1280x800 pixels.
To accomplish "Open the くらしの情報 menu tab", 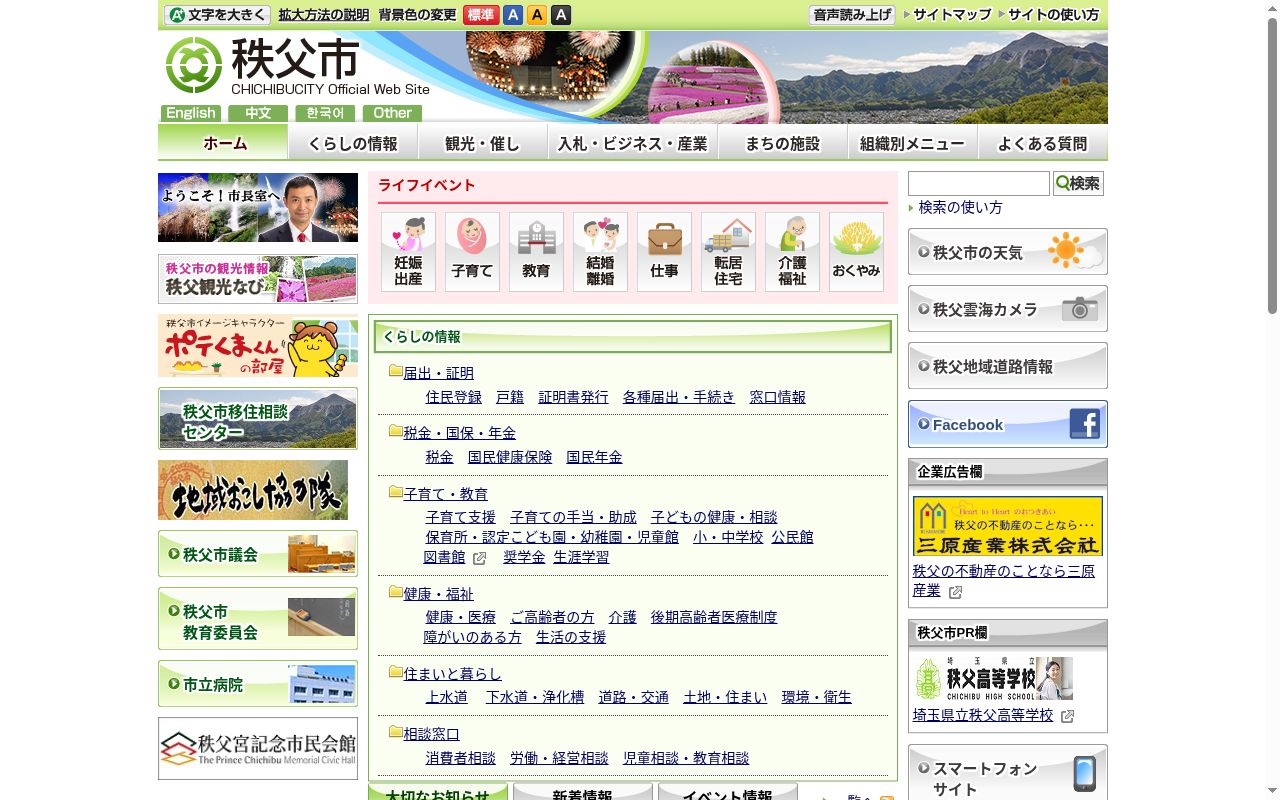I will click(353, 142).
